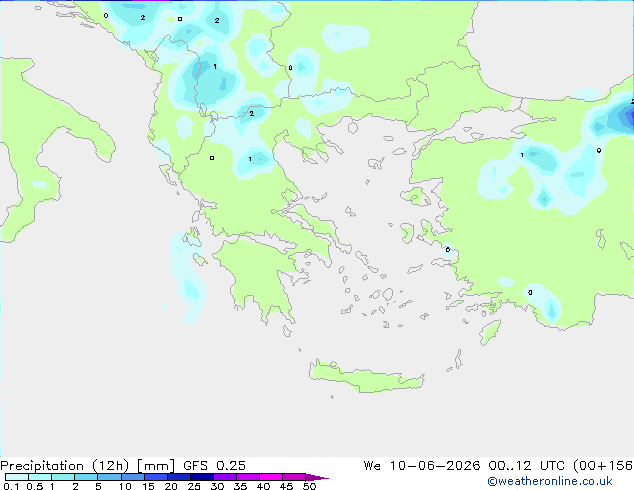This screenshot has width=634, height=490.
Task: Click the 'Precipitation (12h) [mm]' title text
Action: tap(87, 466)
